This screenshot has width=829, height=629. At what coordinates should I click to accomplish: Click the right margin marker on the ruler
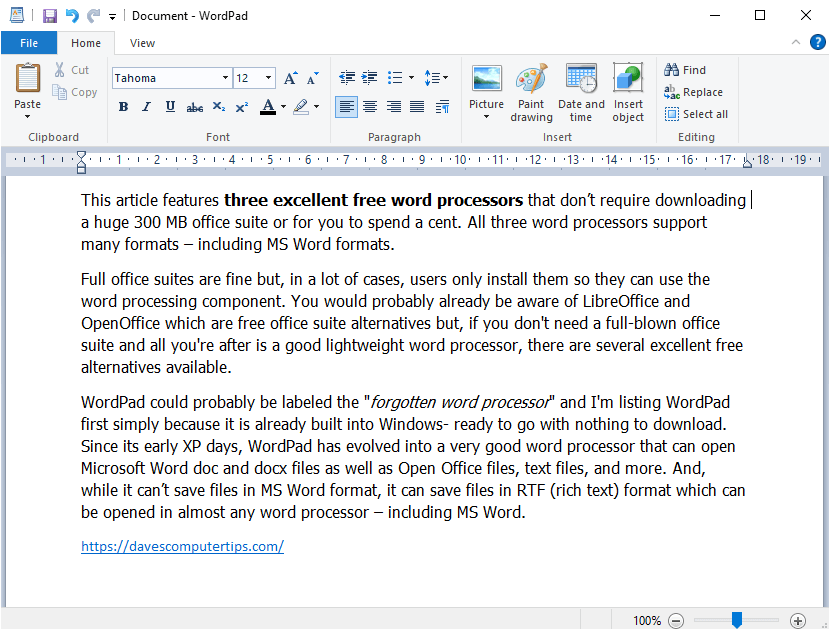(748, 161)
